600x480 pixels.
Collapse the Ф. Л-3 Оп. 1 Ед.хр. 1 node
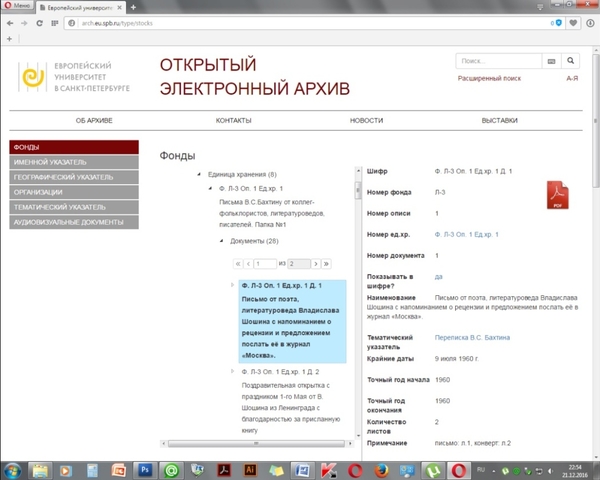click(210, 188)
